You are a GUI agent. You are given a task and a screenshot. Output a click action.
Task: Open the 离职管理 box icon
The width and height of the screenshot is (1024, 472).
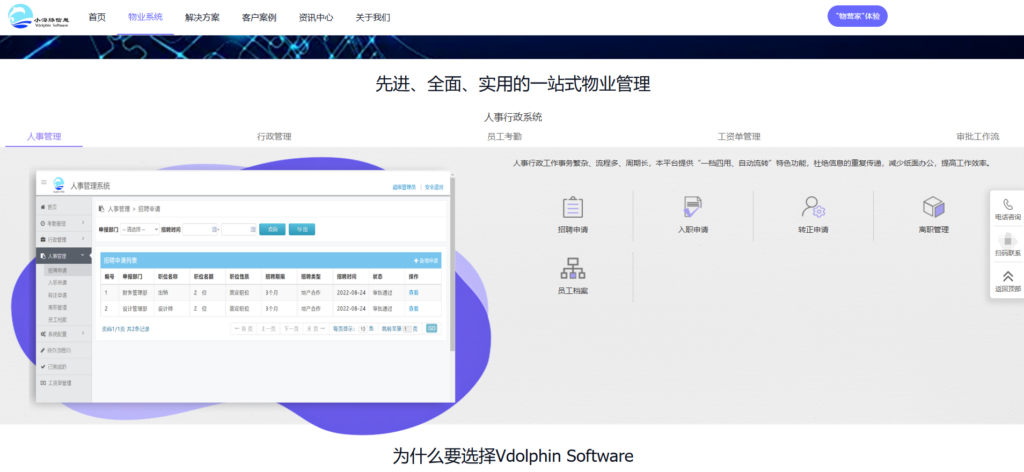point(933,207)
